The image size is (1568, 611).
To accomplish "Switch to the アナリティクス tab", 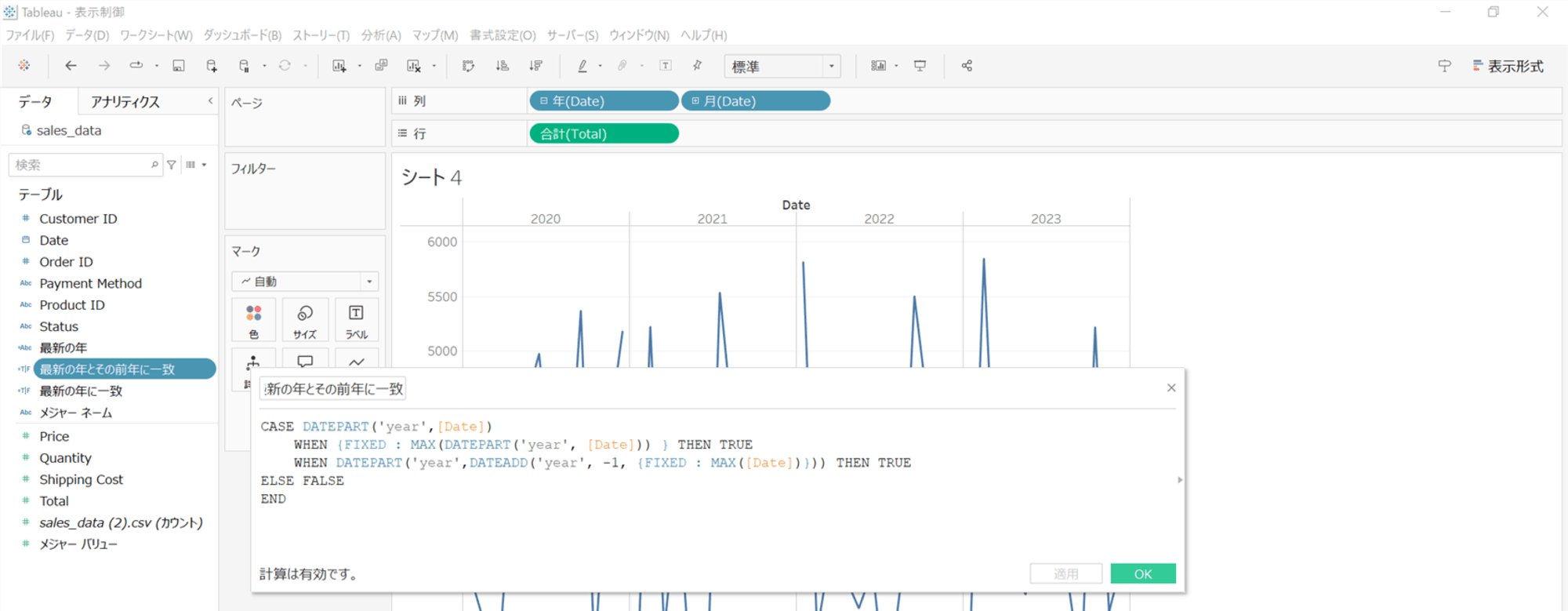I will [x=125, y=102].
